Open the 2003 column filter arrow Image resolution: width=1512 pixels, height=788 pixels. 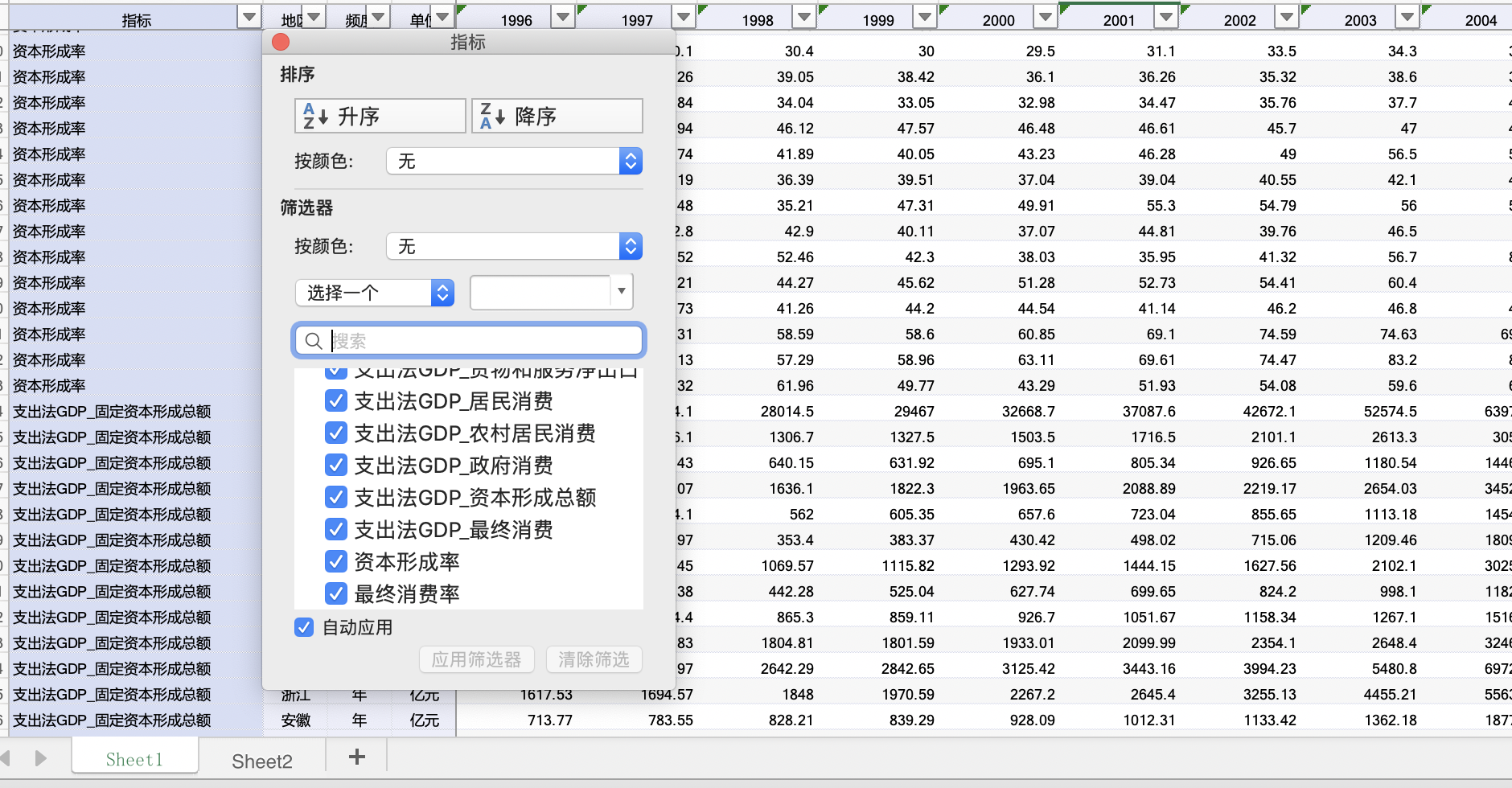point(1407,18)
